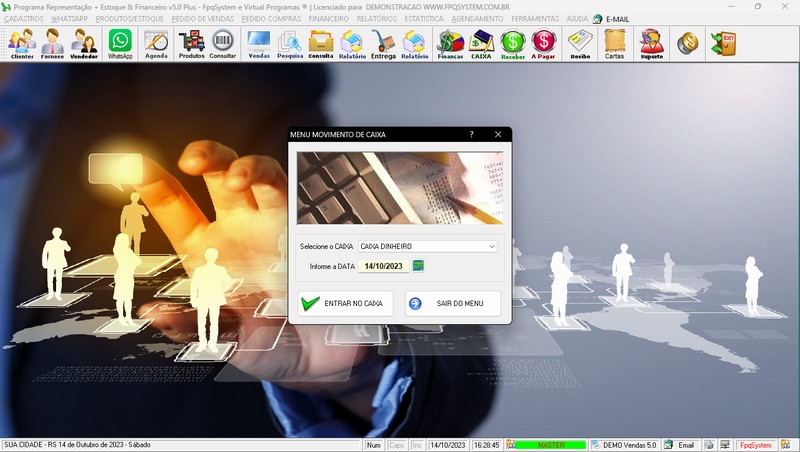800x452 pixels.
Task: Open the Suporte headset icon
Action: [x=652, y=44]
